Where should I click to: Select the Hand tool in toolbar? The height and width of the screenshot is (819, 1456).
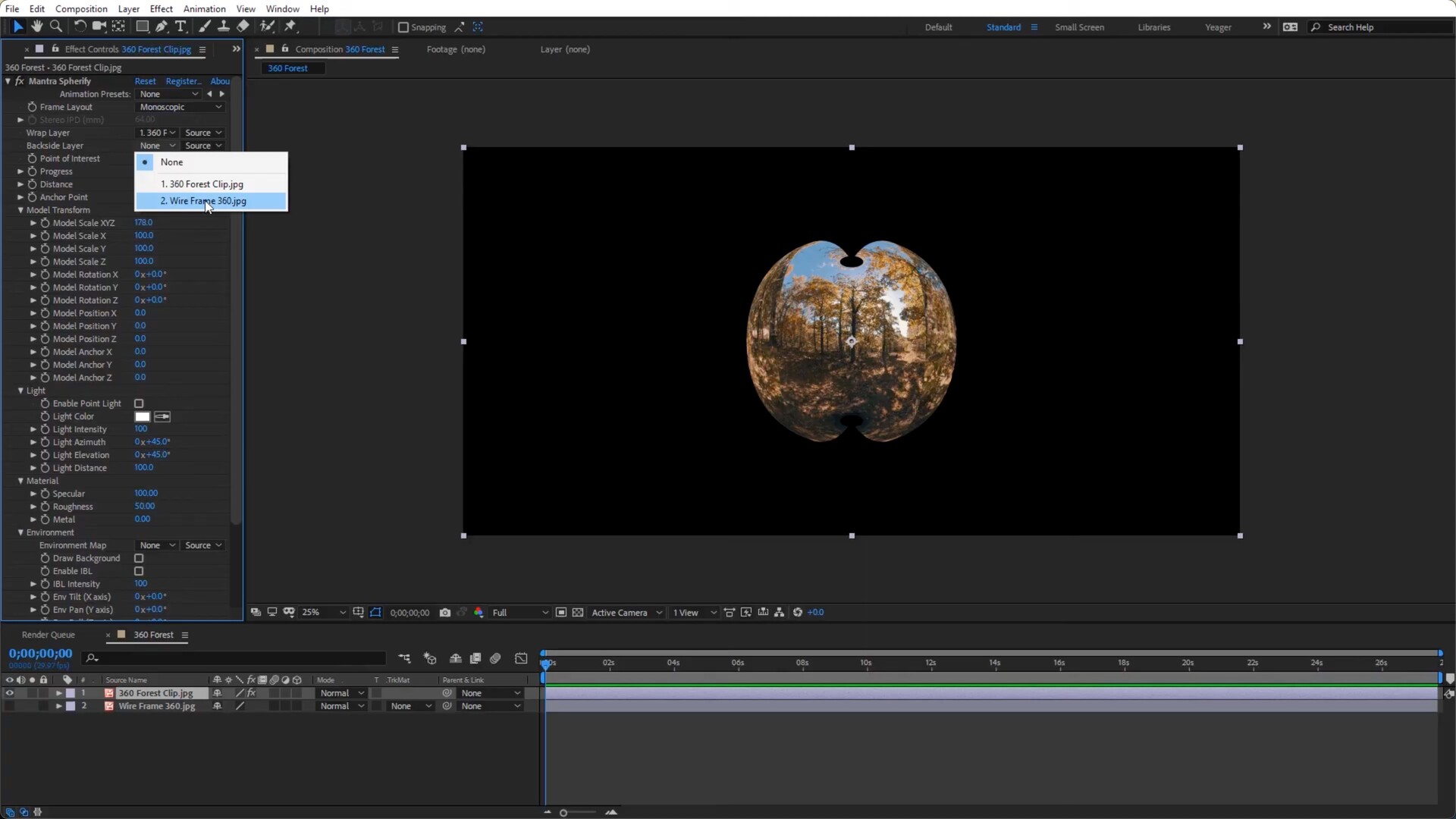pyautogui.click(x=36, y=27)
